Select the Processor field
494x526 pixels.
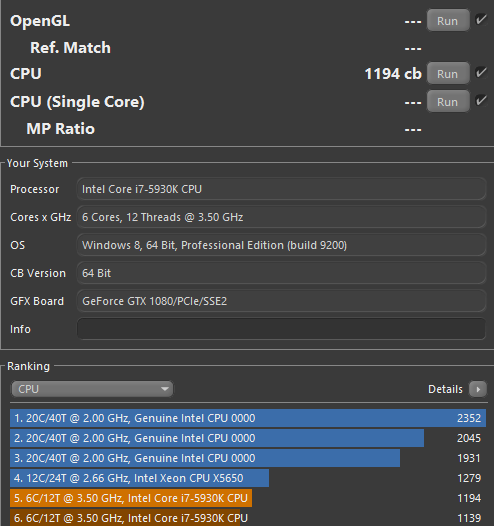[x=281, y=189]
